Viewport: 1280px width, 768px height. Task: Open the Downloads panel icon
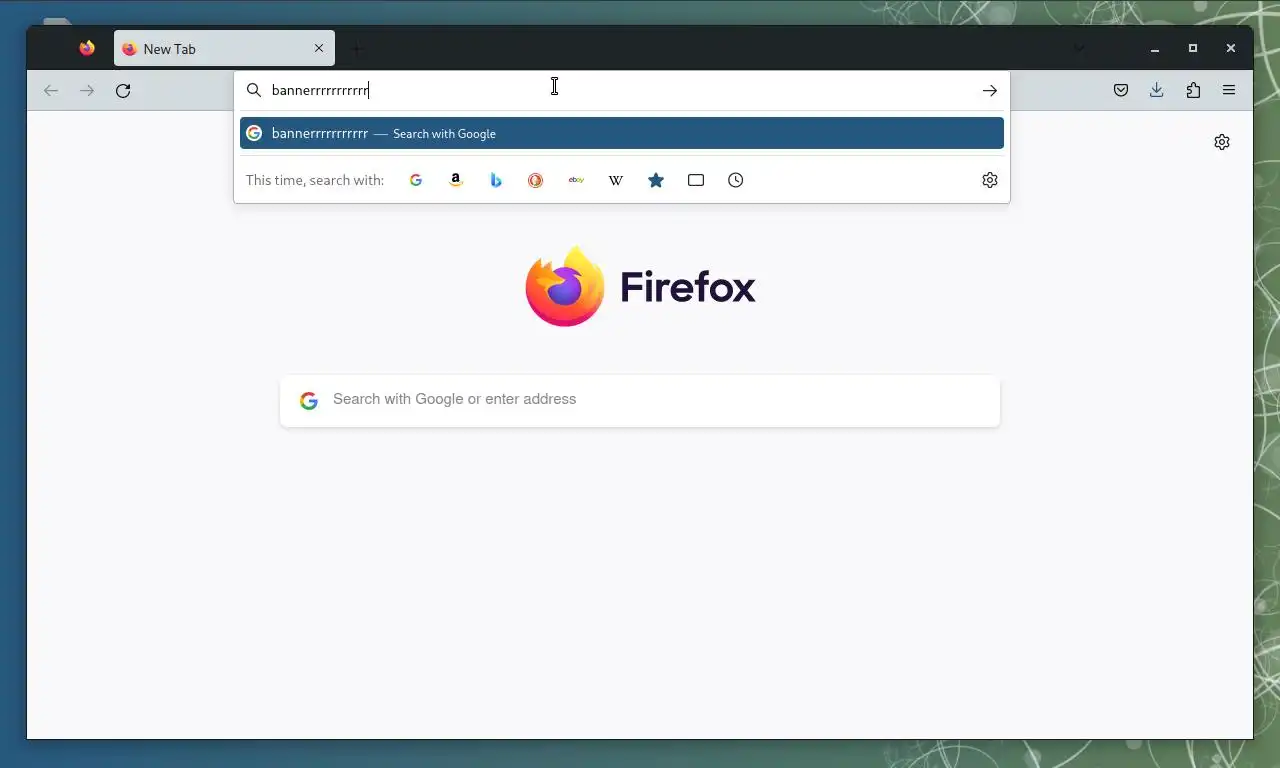point(1157,91)
